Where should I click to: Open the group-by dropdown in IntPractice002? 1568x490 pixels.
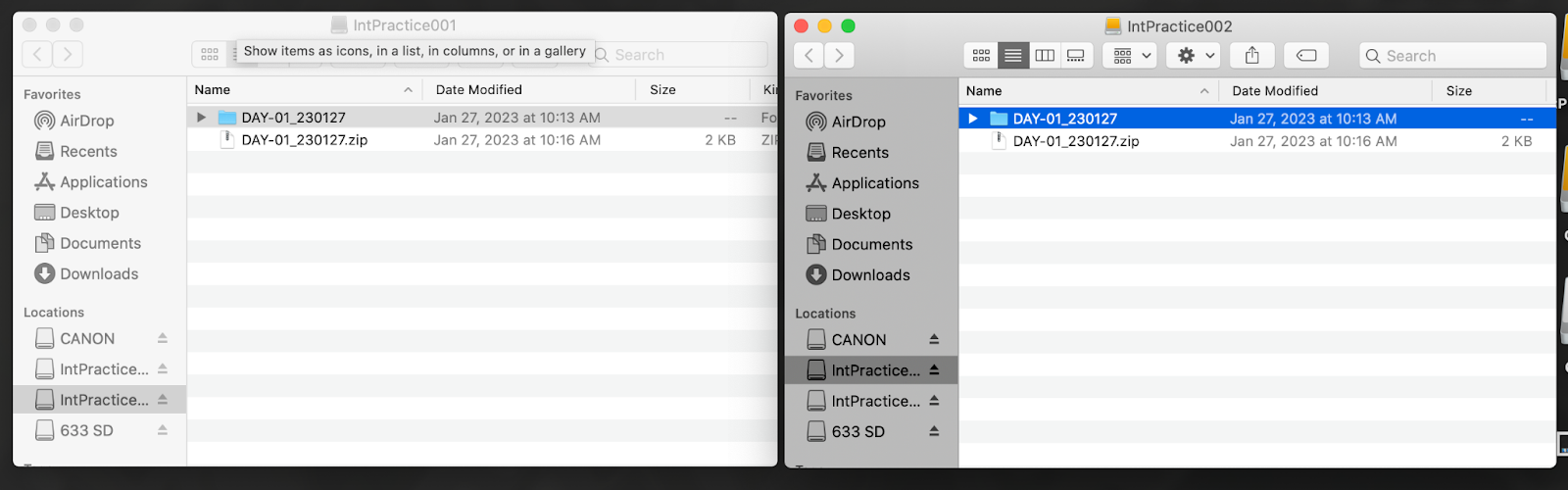click(x=1130, y=56)
